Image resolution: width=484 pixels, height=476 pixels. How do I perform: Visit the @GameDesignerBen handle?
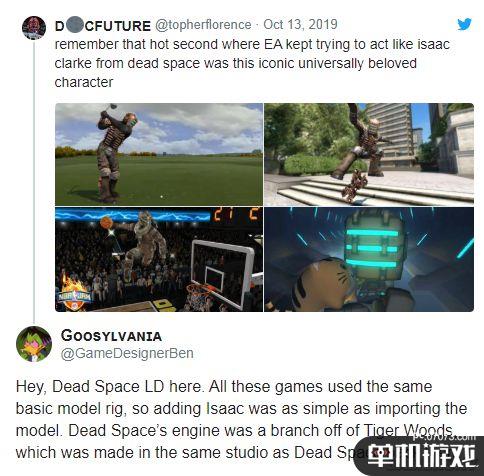pyautogui.click(x=127, y=354)
